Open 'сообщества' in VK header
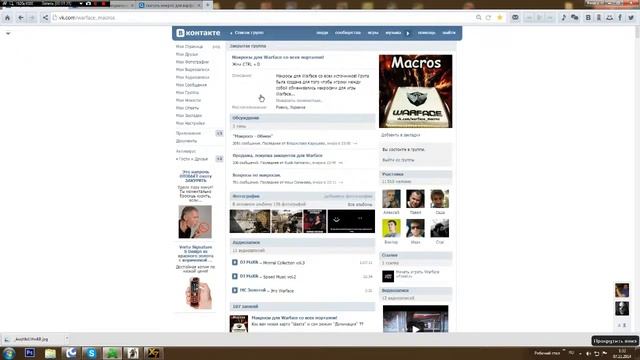 point(348,33)
